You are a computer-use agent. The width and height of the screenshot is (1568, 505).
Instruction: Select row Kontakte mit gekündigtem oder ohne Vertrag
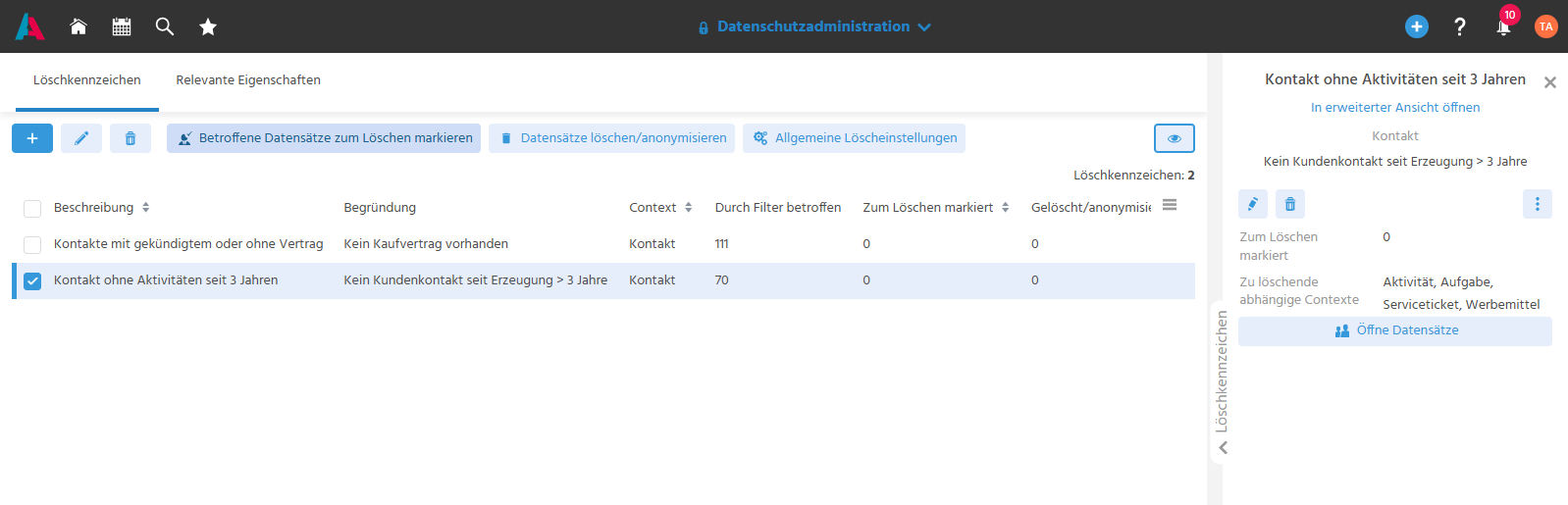pyautogui.click(x=603, y=244)
